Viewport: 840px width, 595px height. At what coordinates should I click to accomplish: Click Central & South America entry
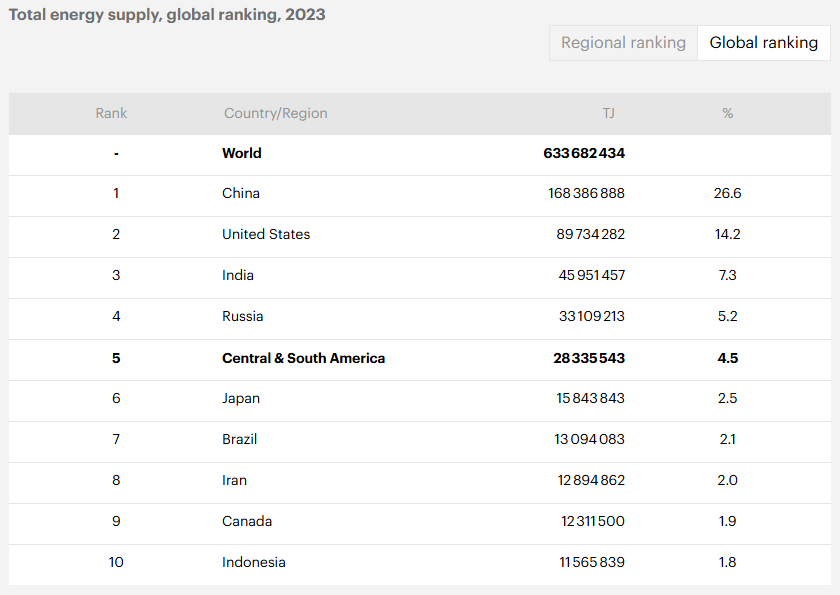pyautogui.click(x=303, y=358)
